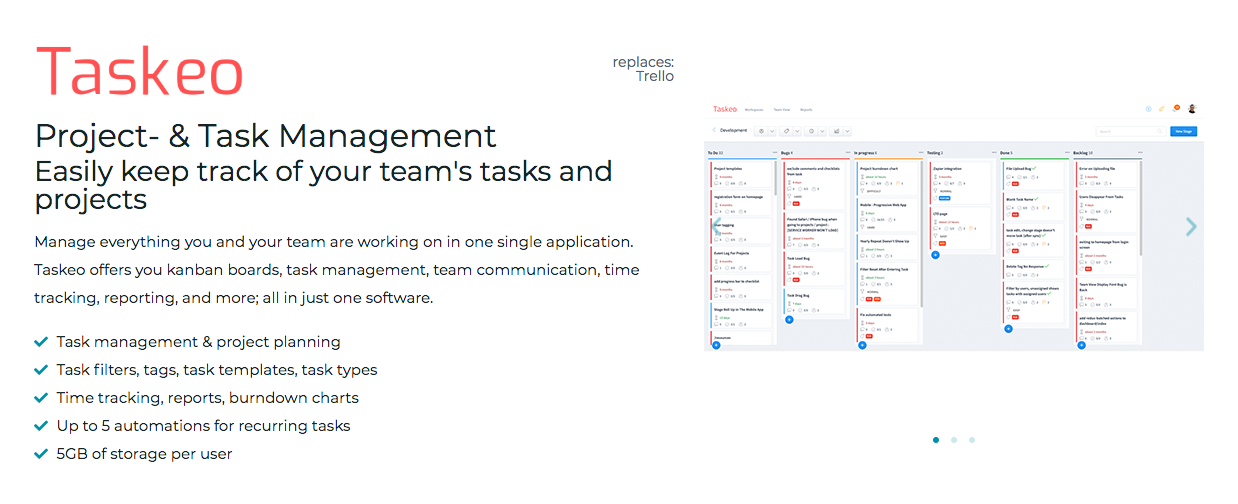Add a task with Done column plus button

(x=1009, y=329)
